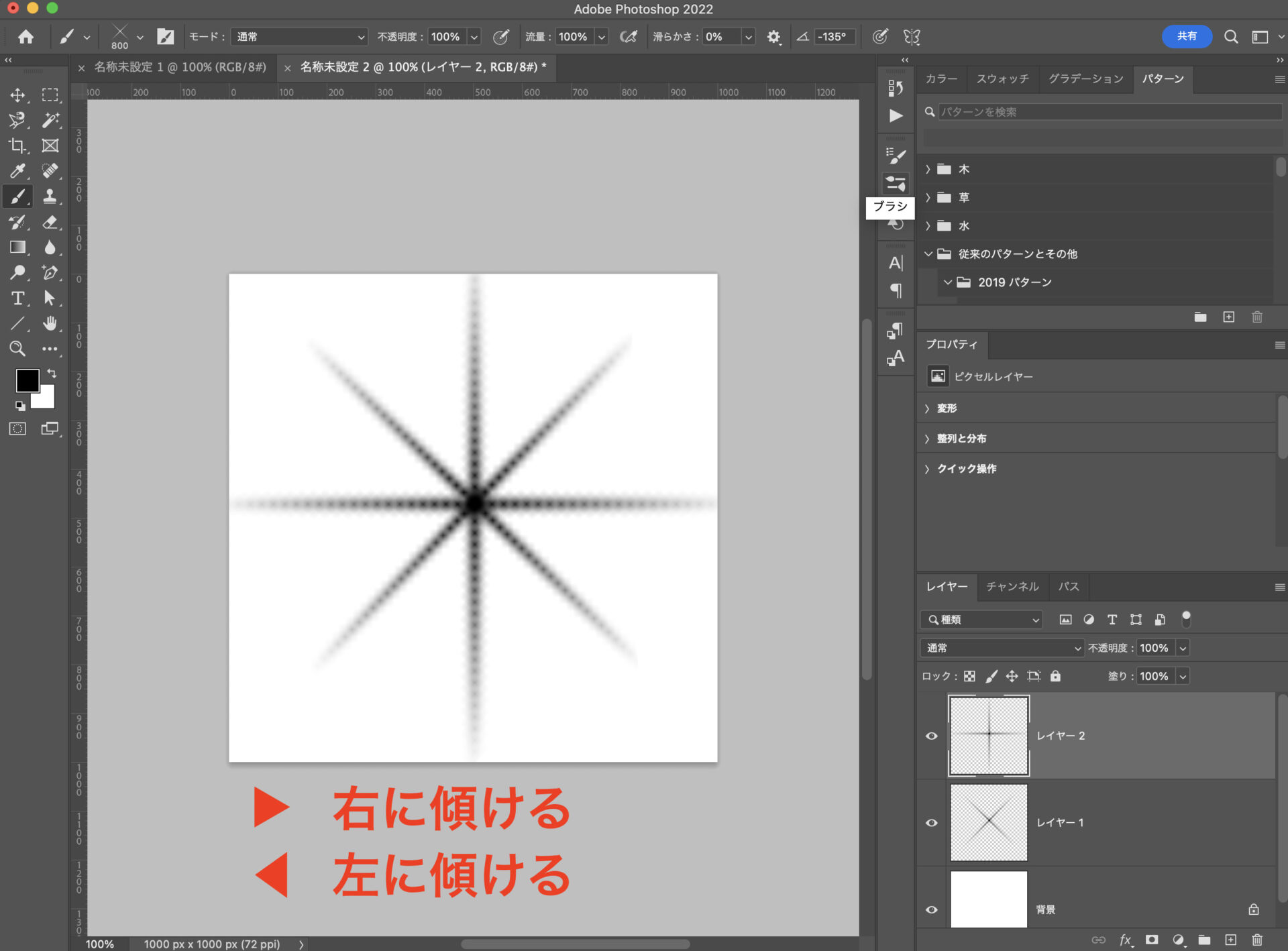Select the Clone Stamp tool
Image resolution: width=1288 pixels, height=951 pixels.
pyautogui.click(x=50, y=197)
